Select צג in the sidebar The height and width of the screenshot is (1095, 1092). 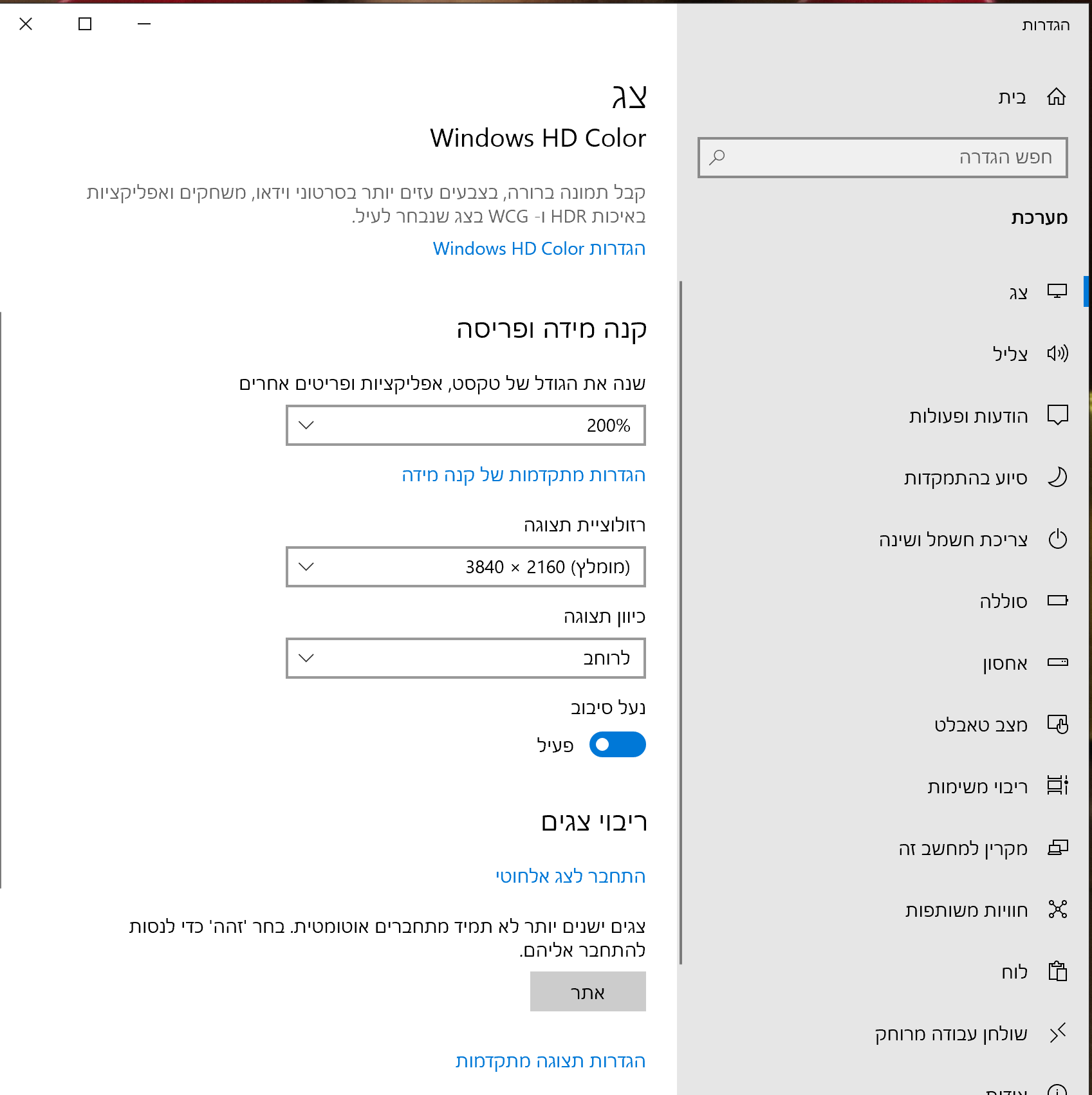pyautogui.click(x=883, y=291)
